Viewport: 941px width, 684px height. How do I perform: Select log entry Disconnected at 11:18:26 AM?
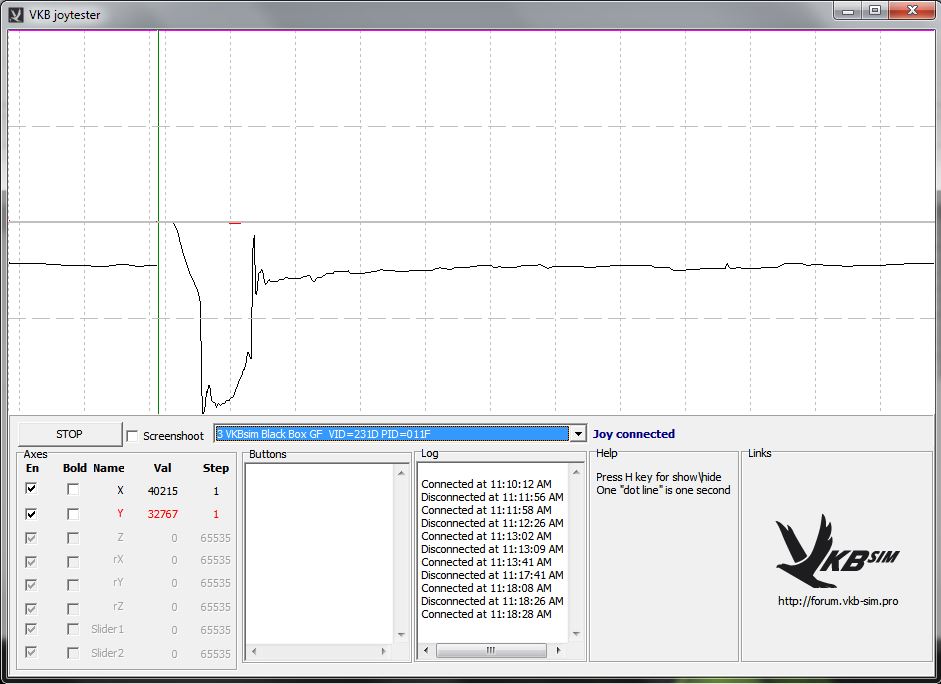[492, 601]
